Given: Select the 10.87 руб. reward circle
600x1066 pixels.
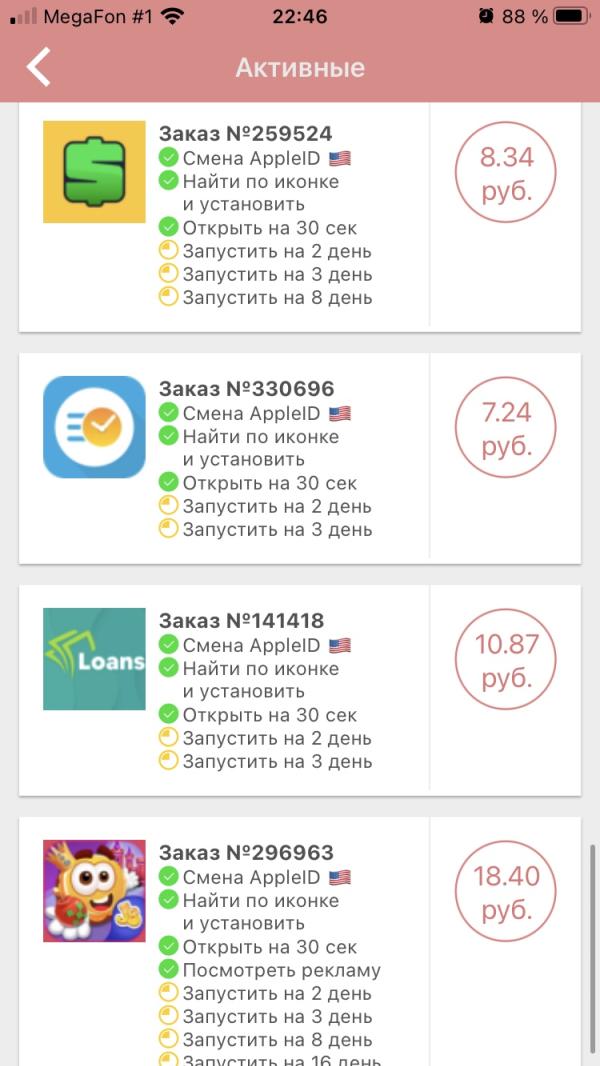Looking at the screenshot, I should point(506,659).
